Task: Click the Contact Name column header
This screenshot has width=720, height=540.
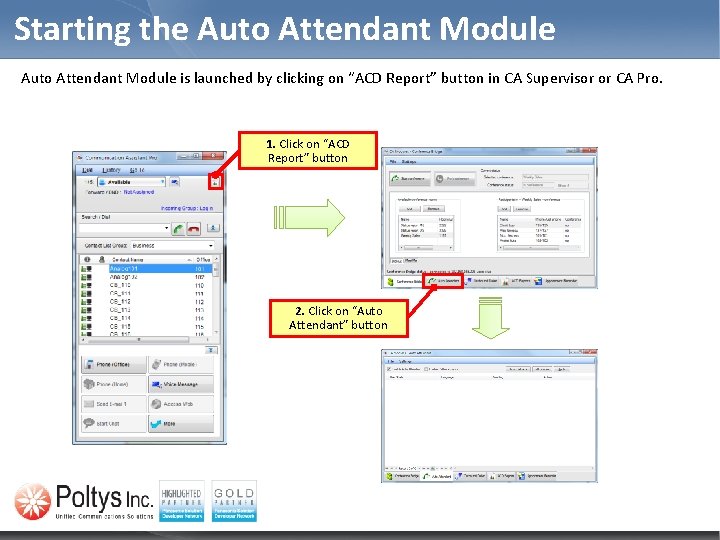Action: (x=151, y=260)
